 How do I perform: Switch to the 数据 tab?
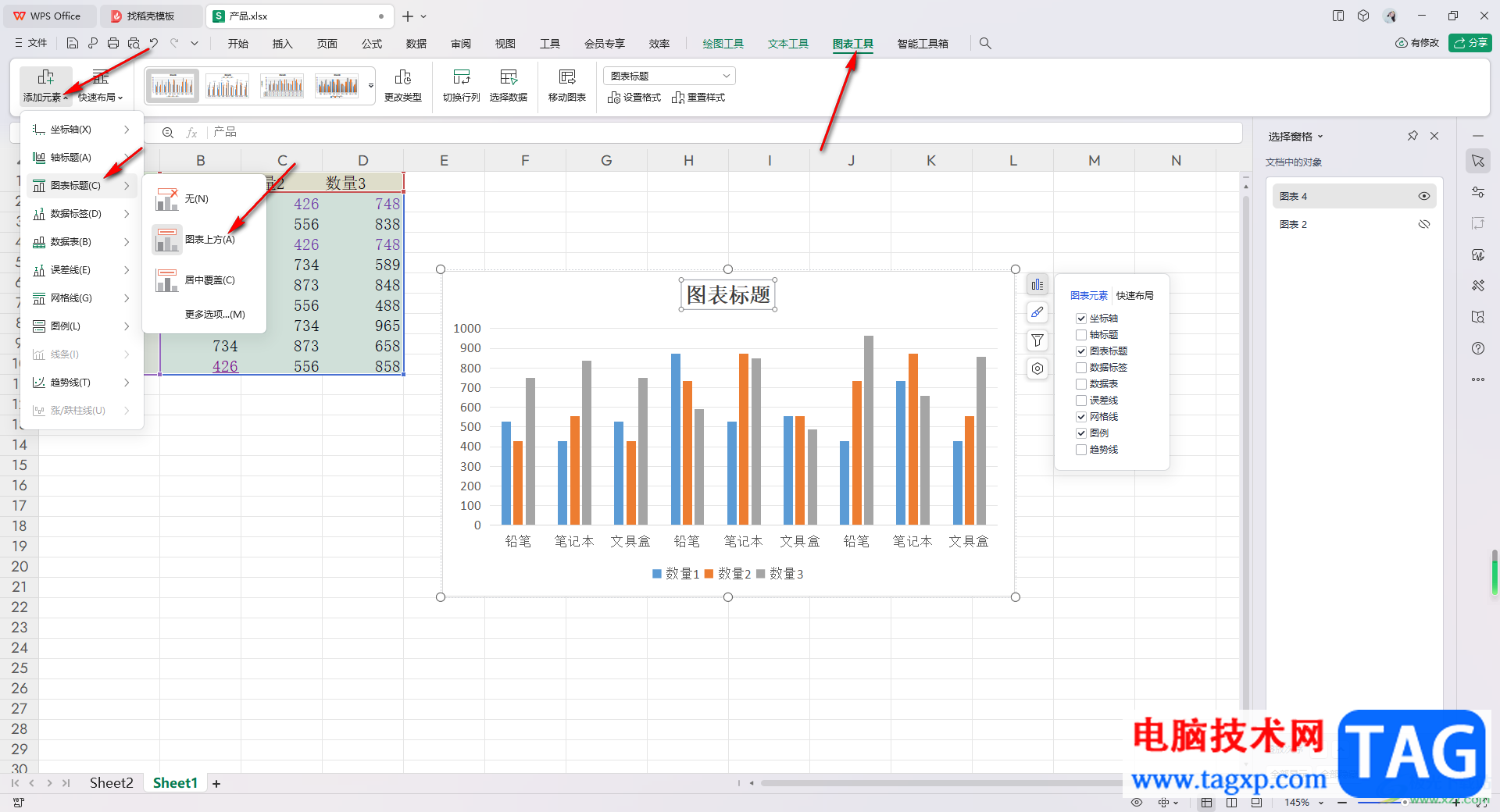click(x=416, y=44)
